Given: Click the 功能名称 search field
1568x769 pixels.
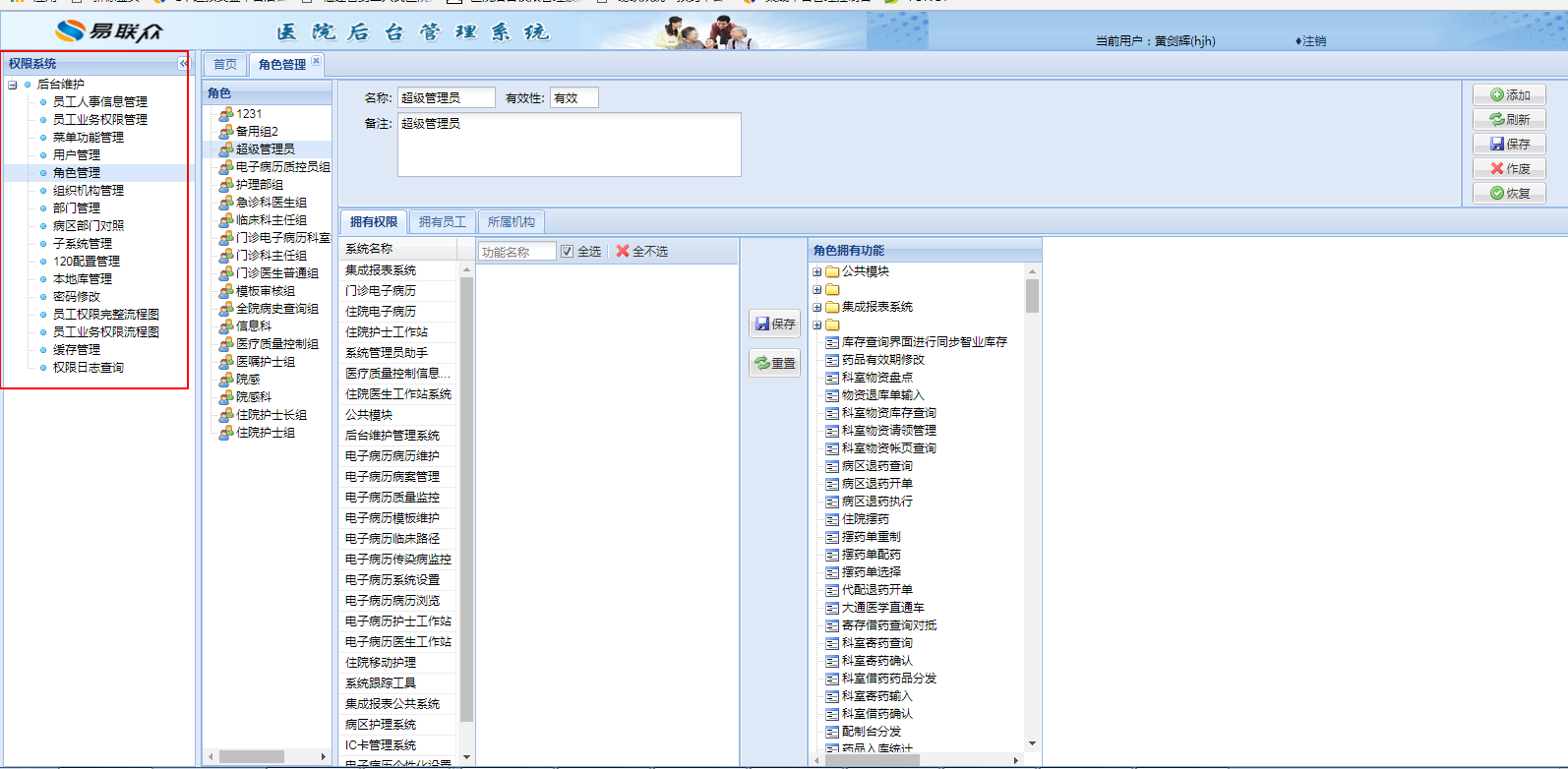Looking at the screenshot, I should 517,252.
